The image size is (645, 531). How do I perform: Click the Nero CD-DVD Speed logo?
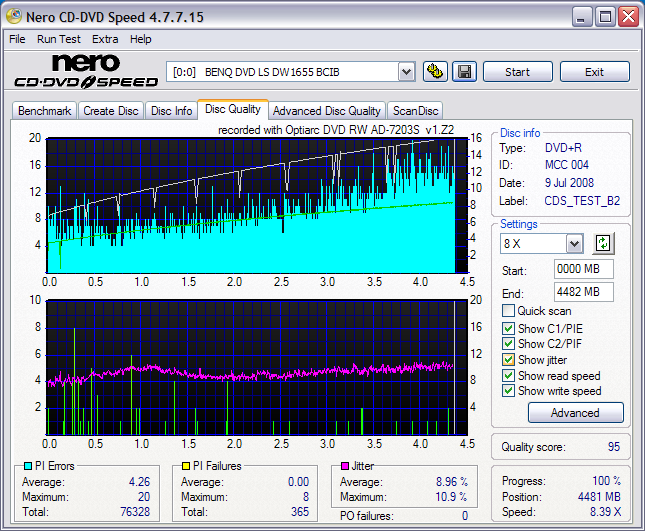click(85, 71)
